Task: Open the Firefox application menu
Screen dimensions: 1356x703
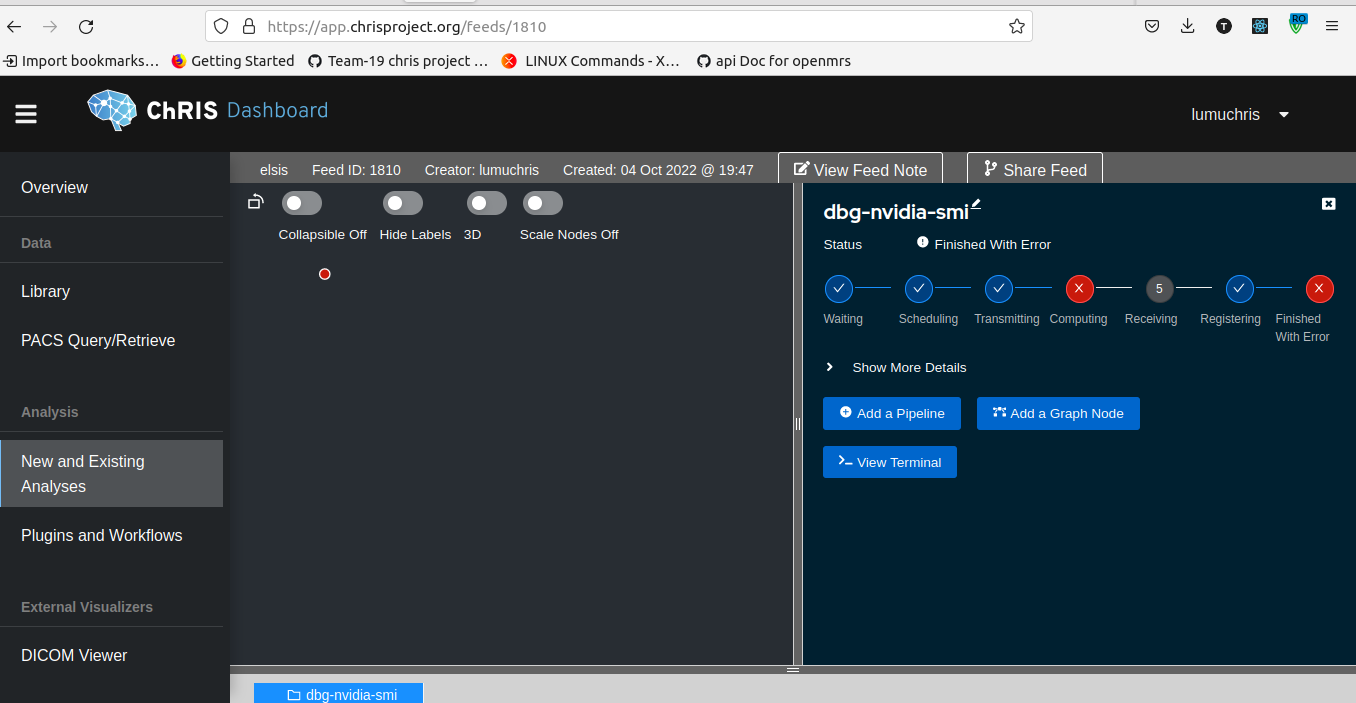Action: (x=1332, y=26)
